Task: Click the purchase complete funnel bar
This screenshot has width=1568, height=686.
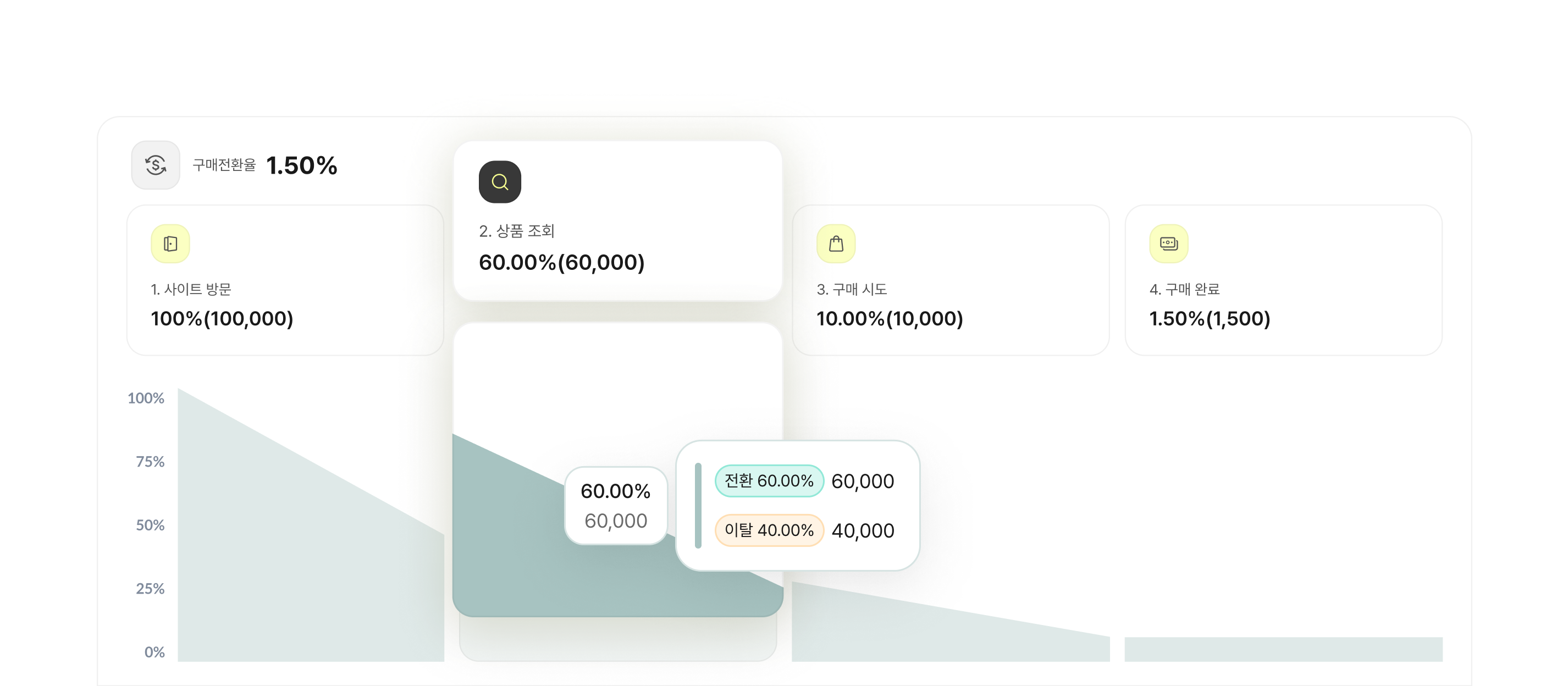Action: (x=1283, y=650)
